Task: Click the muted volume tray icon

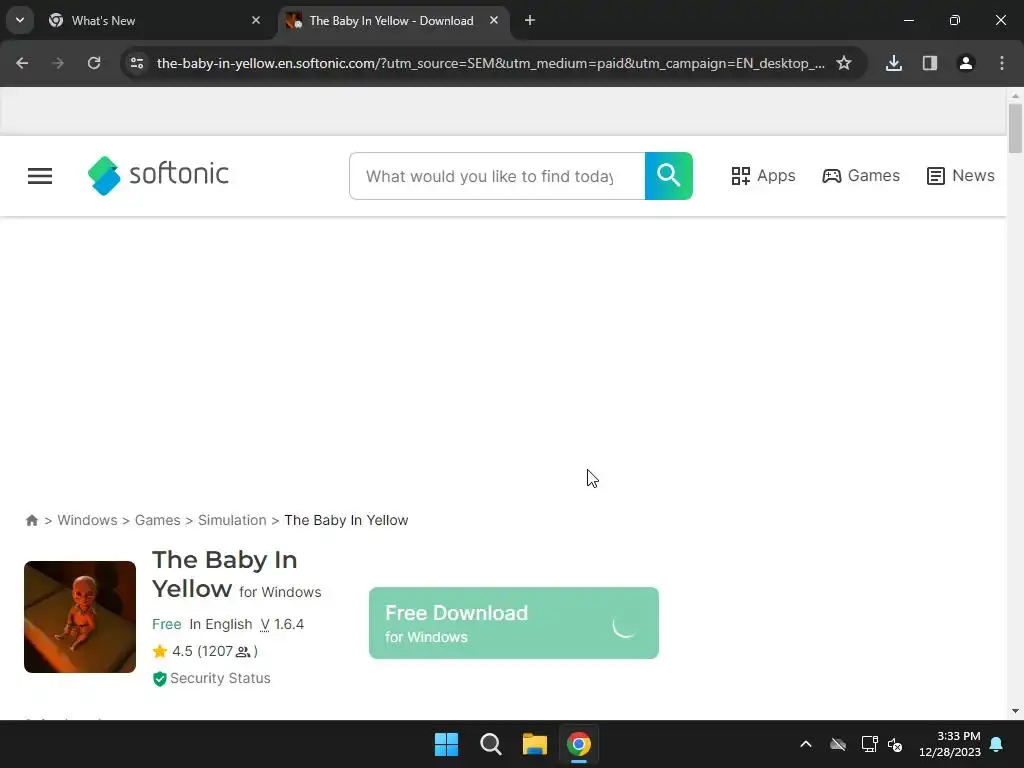Action: 895,744
